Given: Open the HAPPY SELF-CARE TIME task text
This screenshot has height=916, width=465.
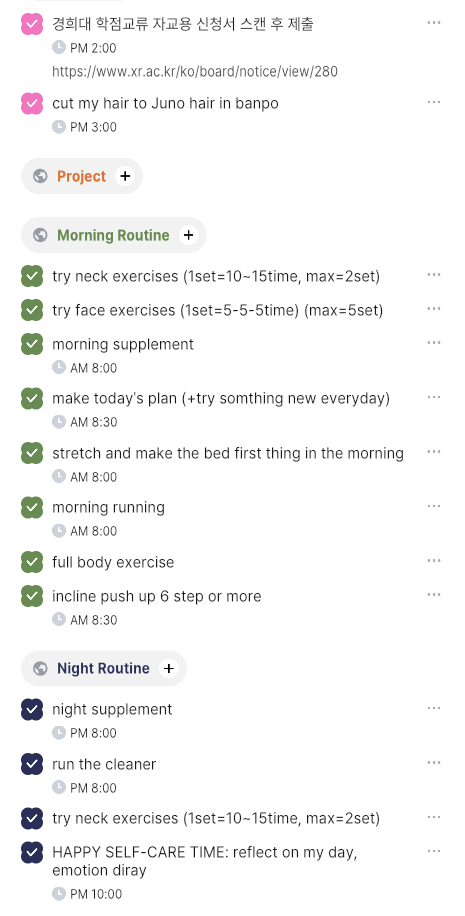Looking at the screenshot, I should (x=204, y=861).
